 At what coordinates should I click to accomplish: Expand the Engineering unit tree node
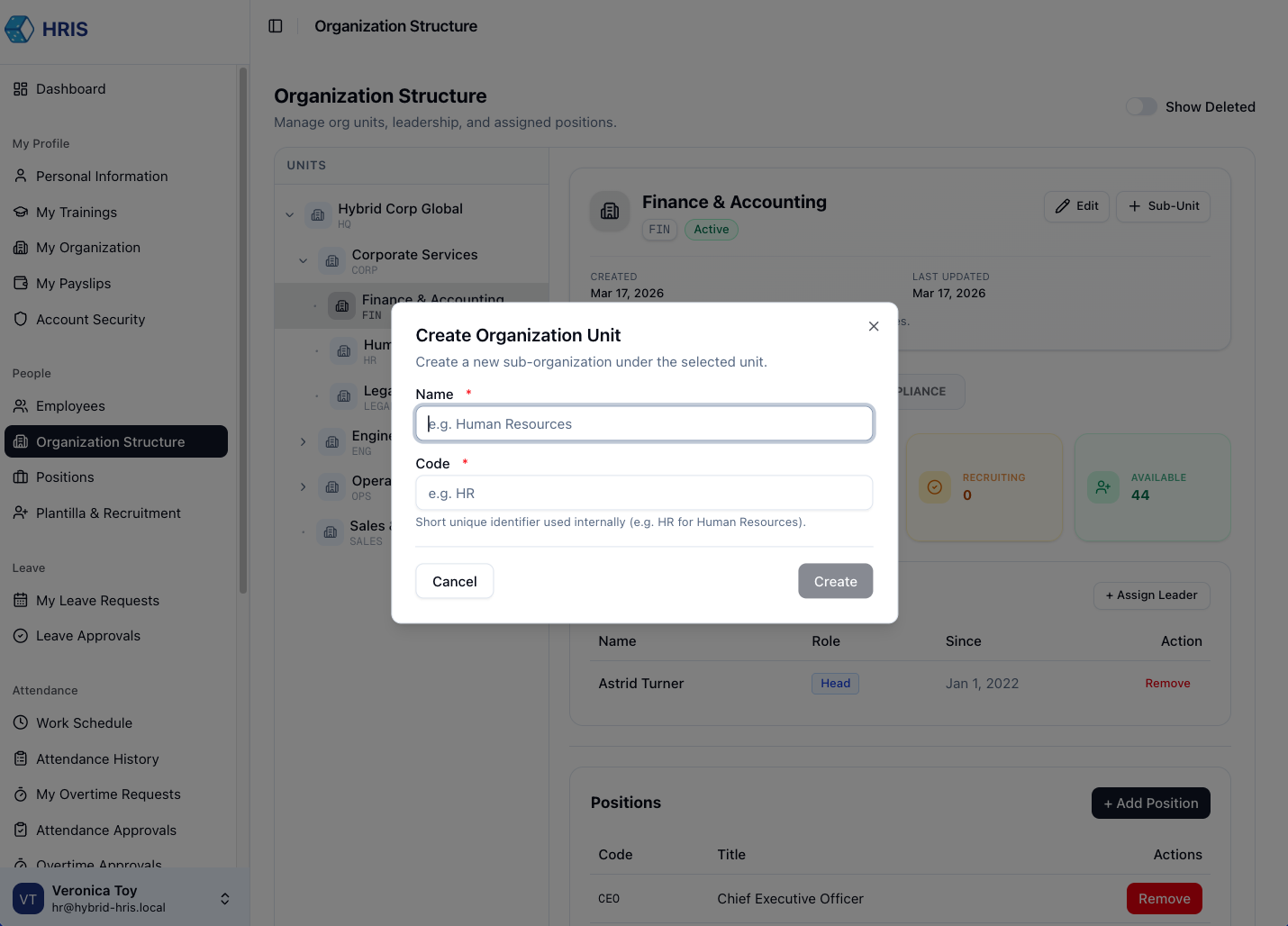click(x=304, y=442)
